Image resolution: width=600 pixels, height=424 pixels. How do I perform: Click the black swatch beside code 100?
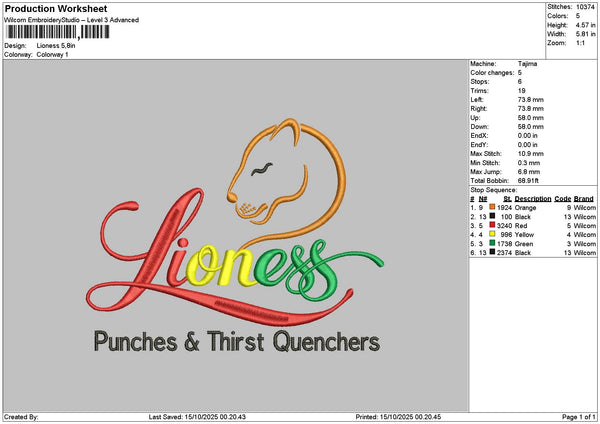pos(492,216)
